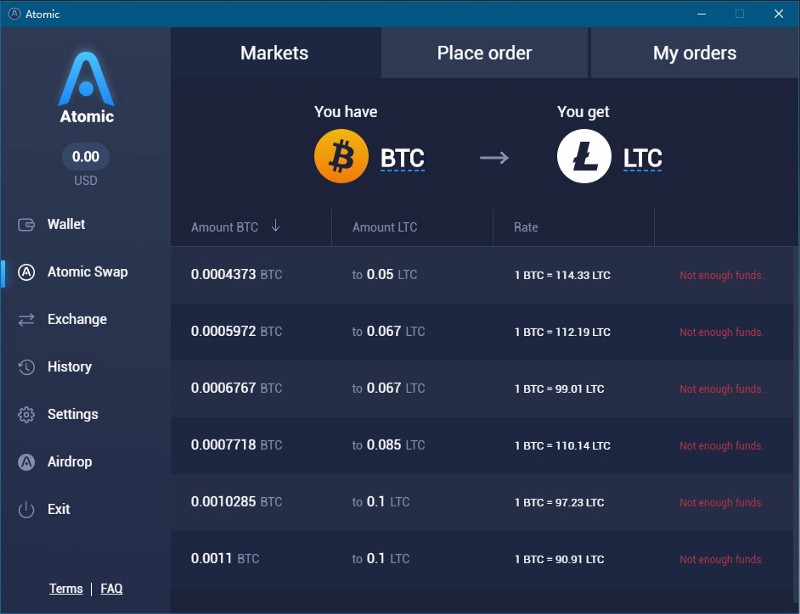Open the Exchange section
Viewport: 800px width, 614px height.
(x=77, y=320)
